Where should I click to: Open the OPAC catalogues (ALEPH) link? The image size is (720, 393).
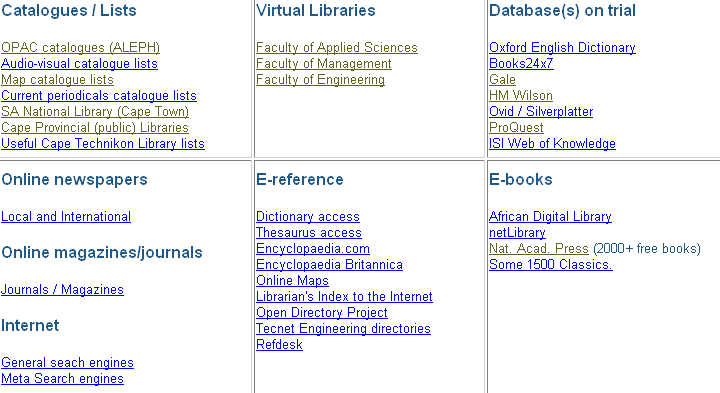[x=80, y=48]
